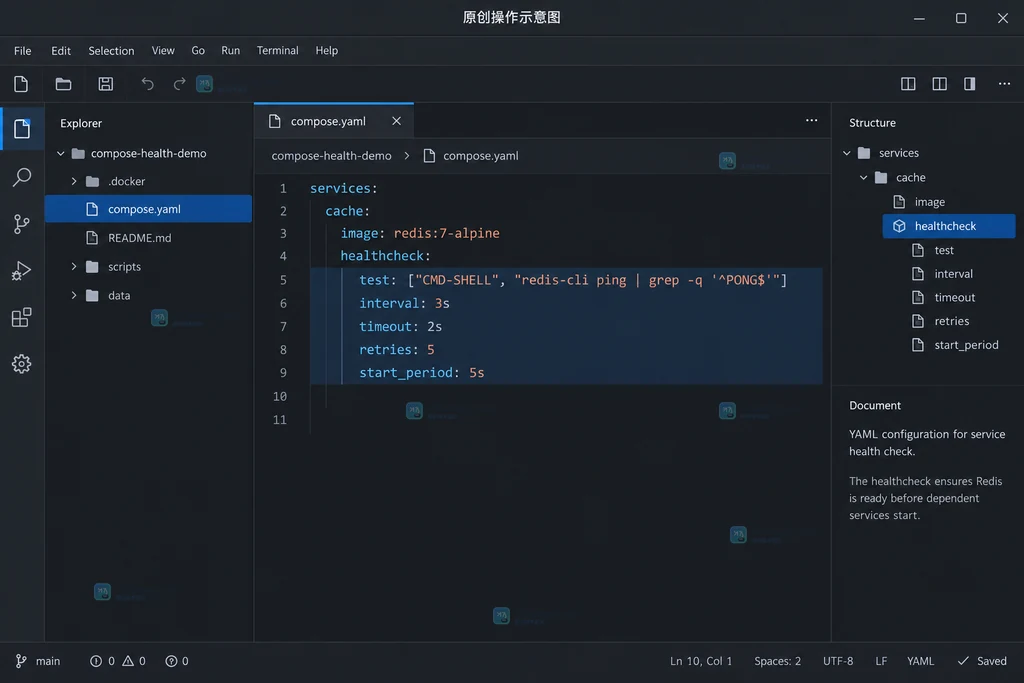Change LF line ending setting
1024x683 pixels.
point(881,661)
